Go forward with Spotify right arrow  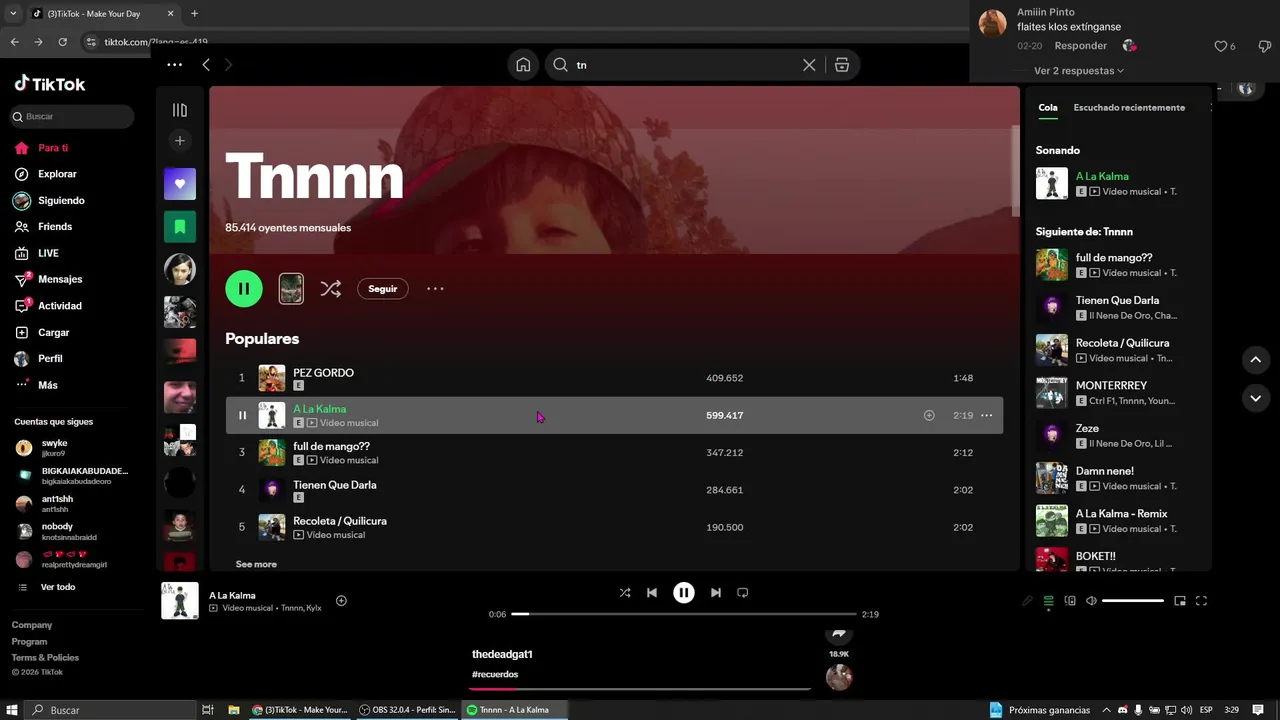click(x=228, y=65)
